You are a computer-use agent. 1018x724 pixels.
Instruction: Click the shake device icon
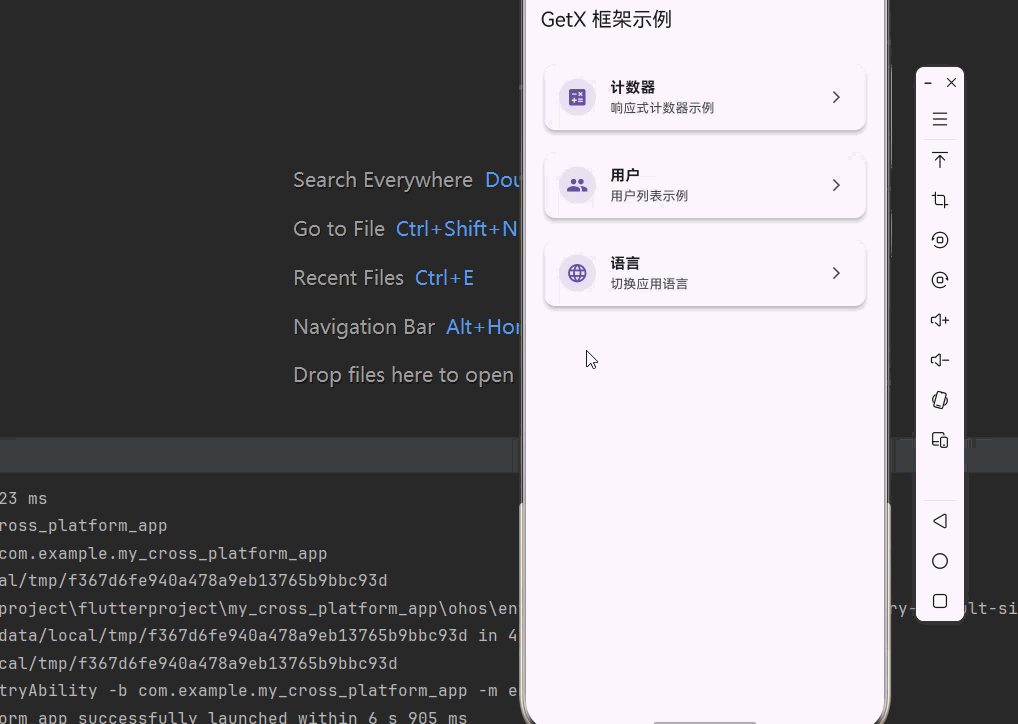pos(939,400)
